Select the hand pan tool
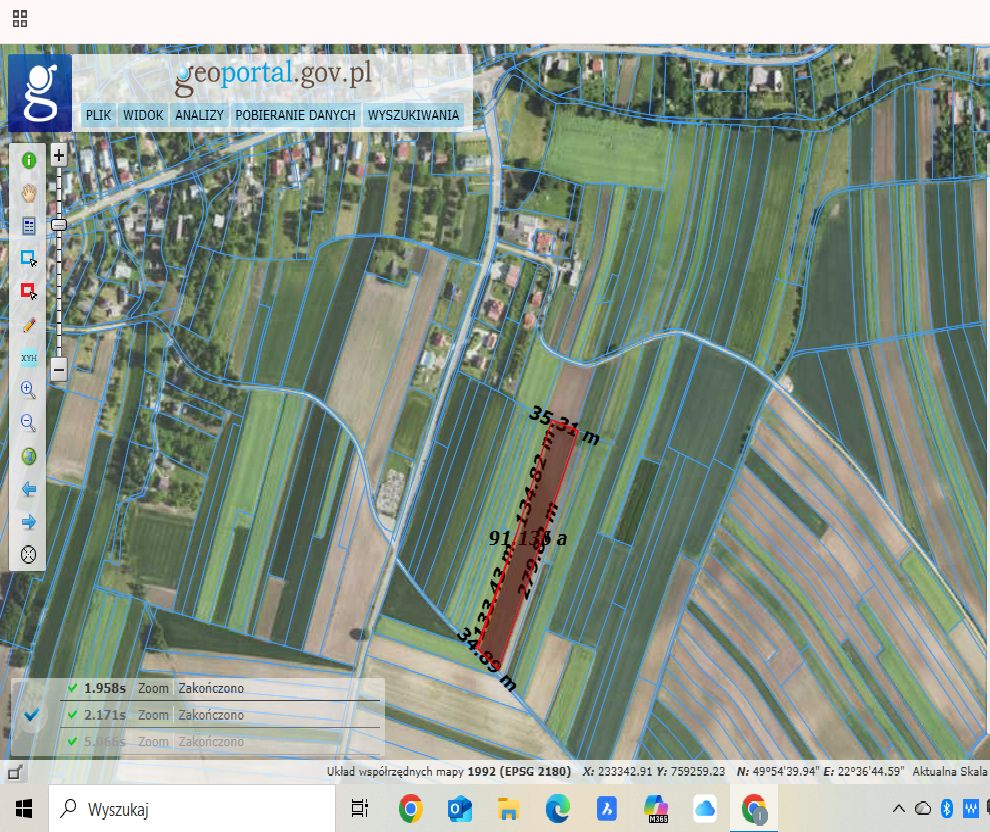Screen dimensions: 990x832 (x=28, y=193)
